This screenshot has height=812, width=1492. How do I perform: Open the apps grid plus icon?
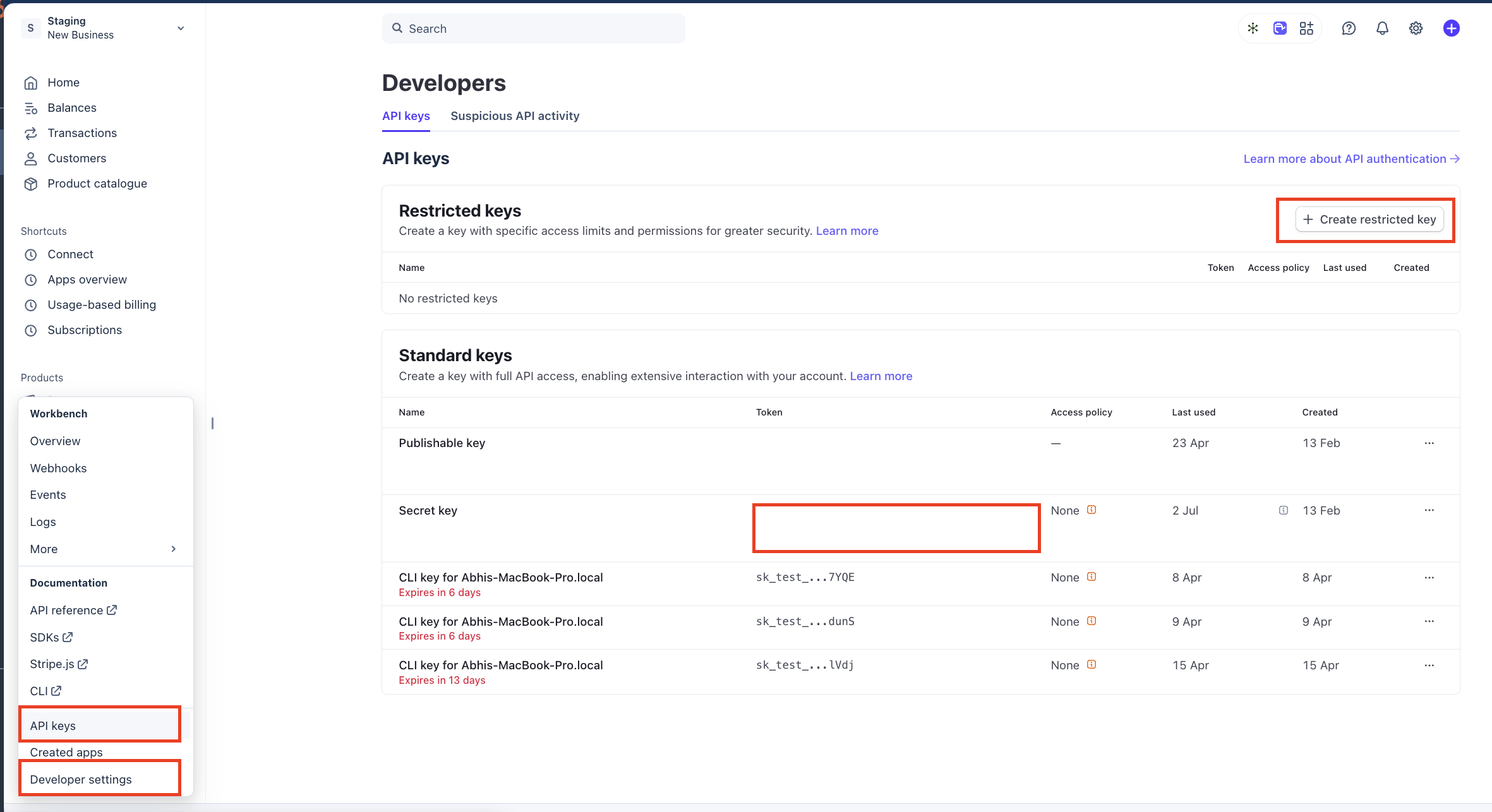tap(1306, 28)
